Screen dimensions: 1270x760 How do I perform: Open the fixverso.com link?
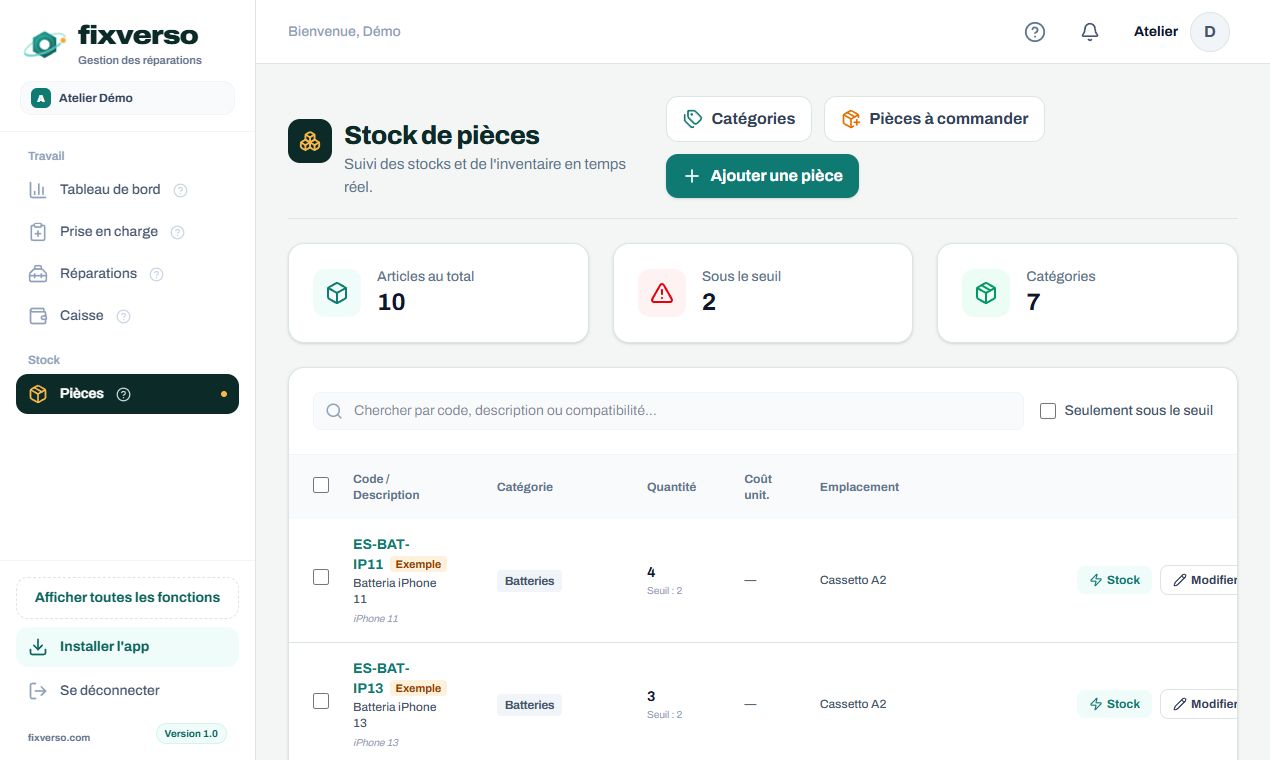tap(59, 738)
